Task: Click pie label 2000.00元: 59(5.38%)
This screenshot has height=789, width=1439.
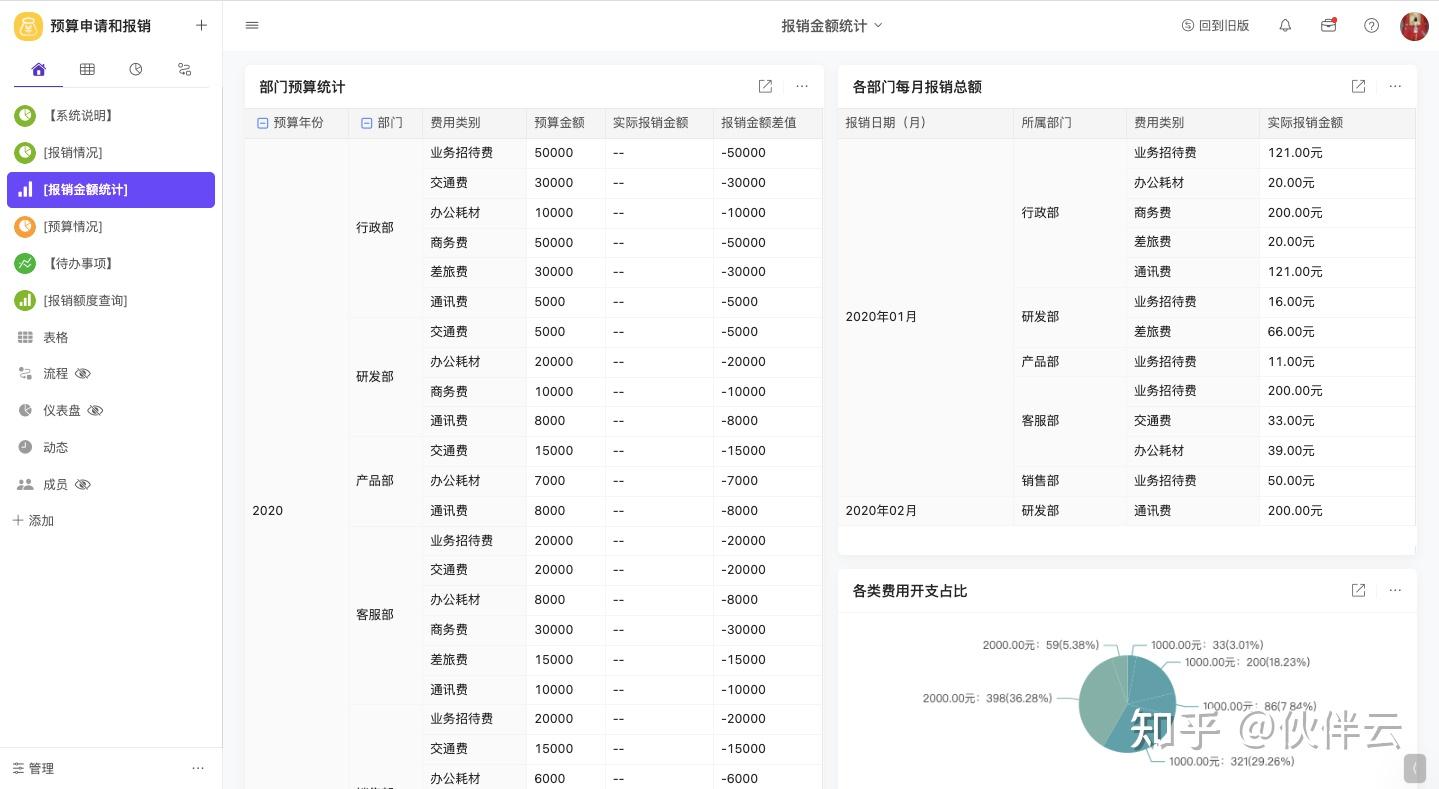Action: (1041, 645)
